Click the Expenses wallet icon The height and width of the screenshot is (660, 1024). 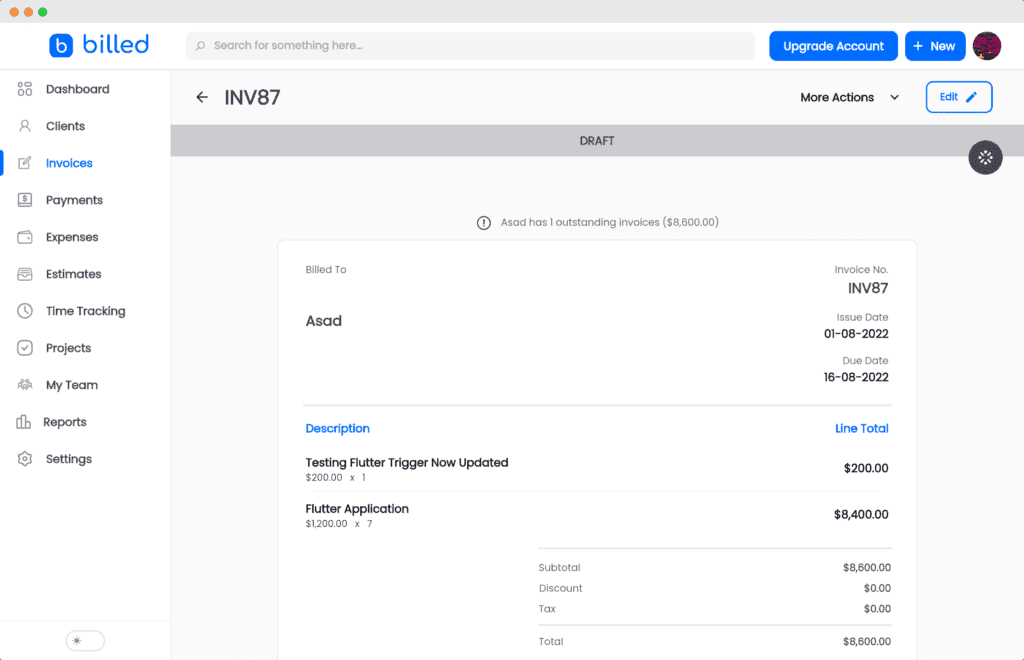(25, 237)
